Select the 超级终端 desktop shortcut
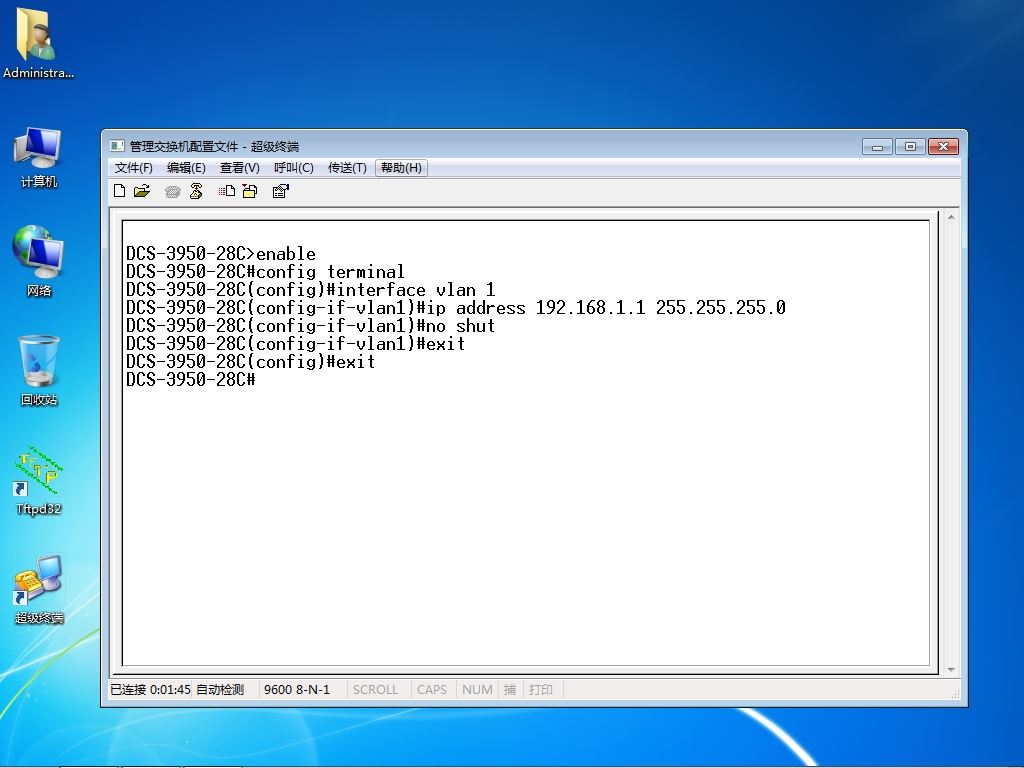The width and height of the screenshot is (1024, 768). [x=38, y=590]
